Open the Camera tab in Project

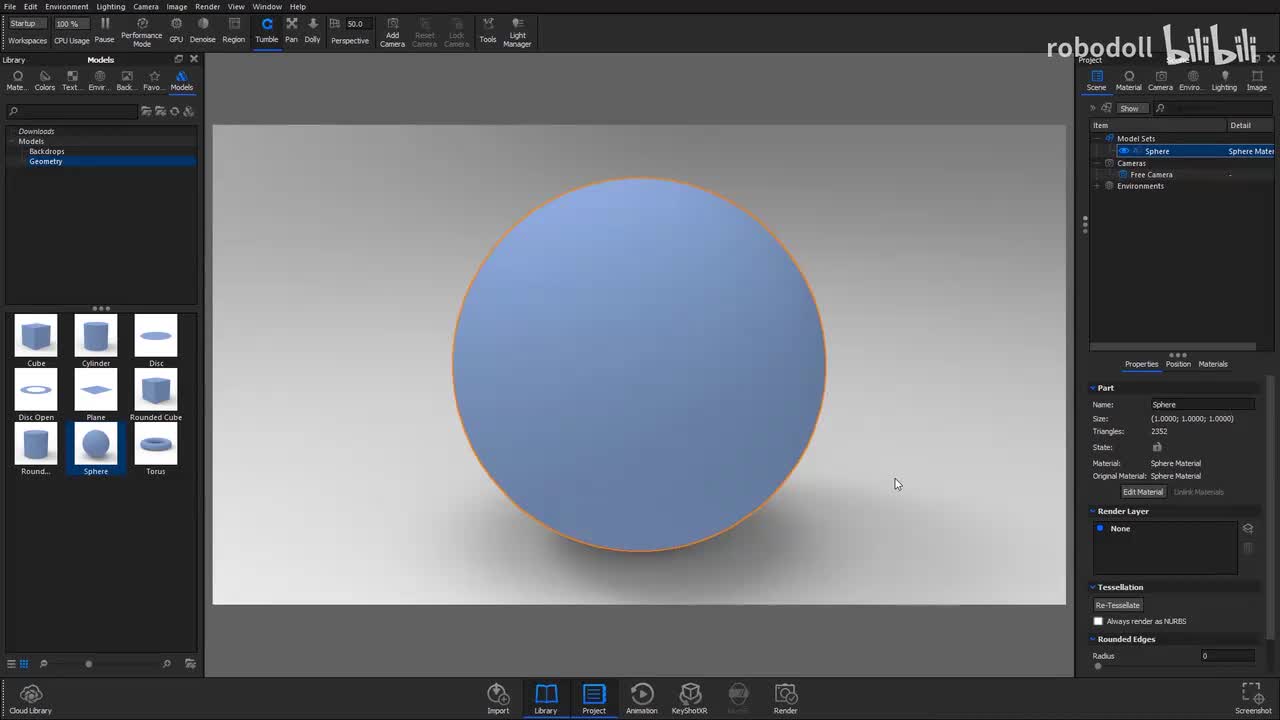[x=1160, y=81]
